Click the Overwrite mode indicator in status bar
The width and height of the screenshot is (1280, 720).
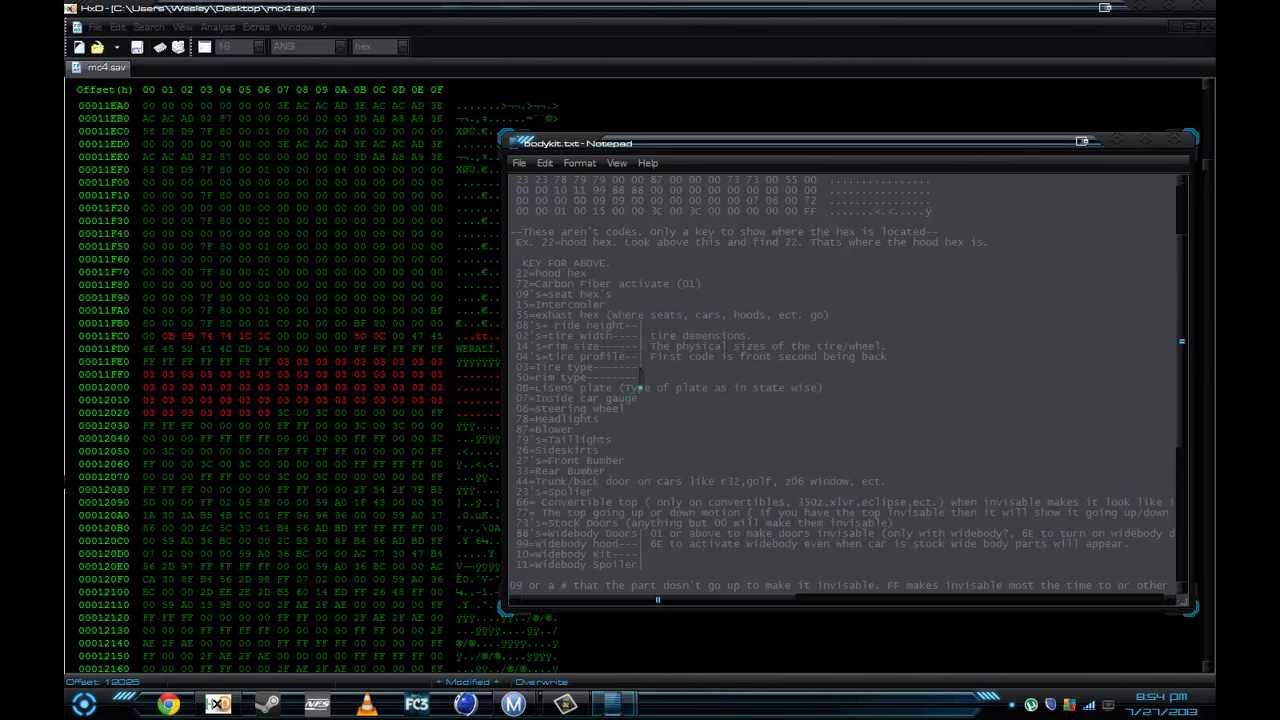(x=541, y=682)
